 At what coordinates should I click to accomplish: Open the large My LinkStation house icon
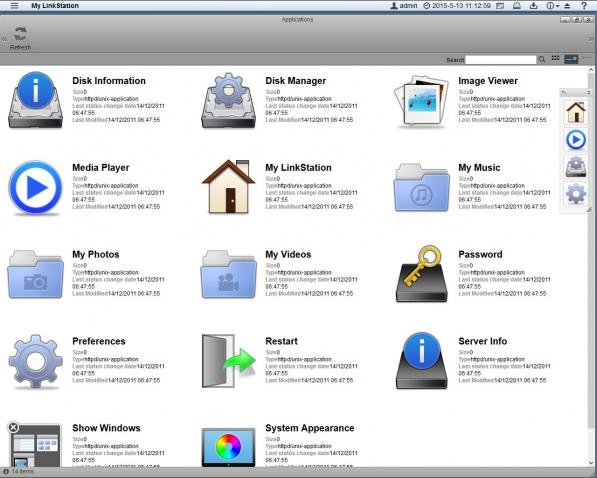click(x=228, y=186)
